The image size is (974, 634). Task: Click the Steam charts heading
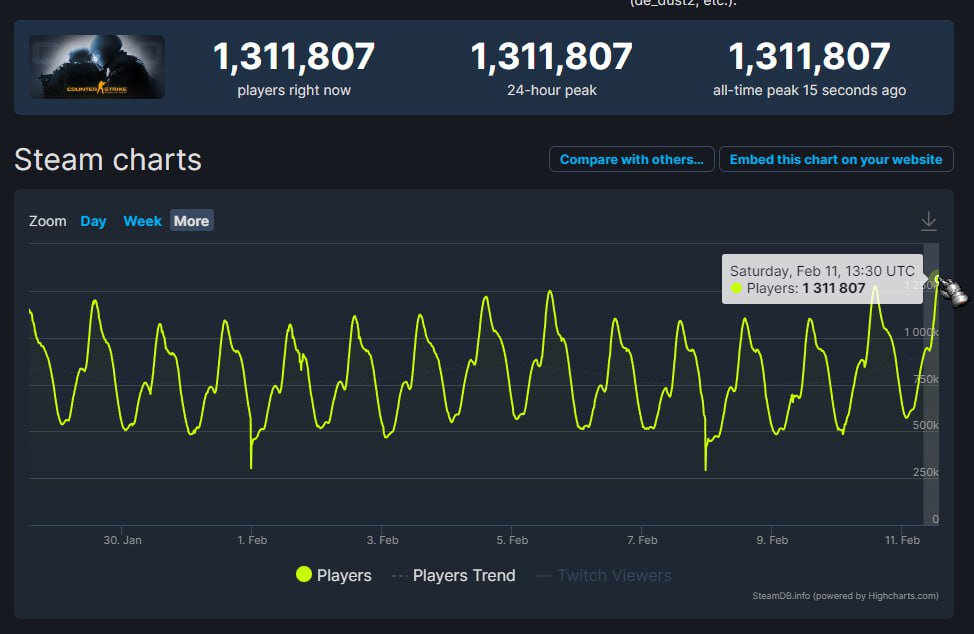tap(108, 160)
